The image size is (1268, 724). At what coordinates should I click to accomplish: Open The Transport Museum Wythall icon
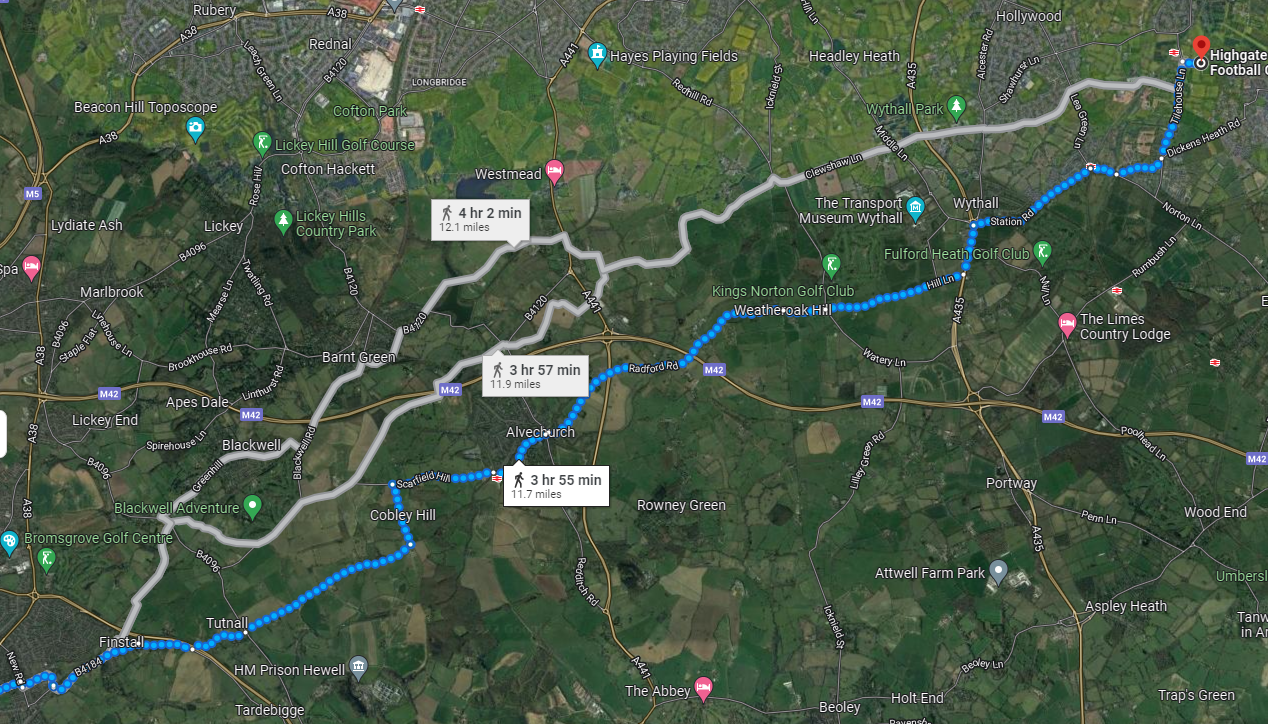click(x=916, y=210)
